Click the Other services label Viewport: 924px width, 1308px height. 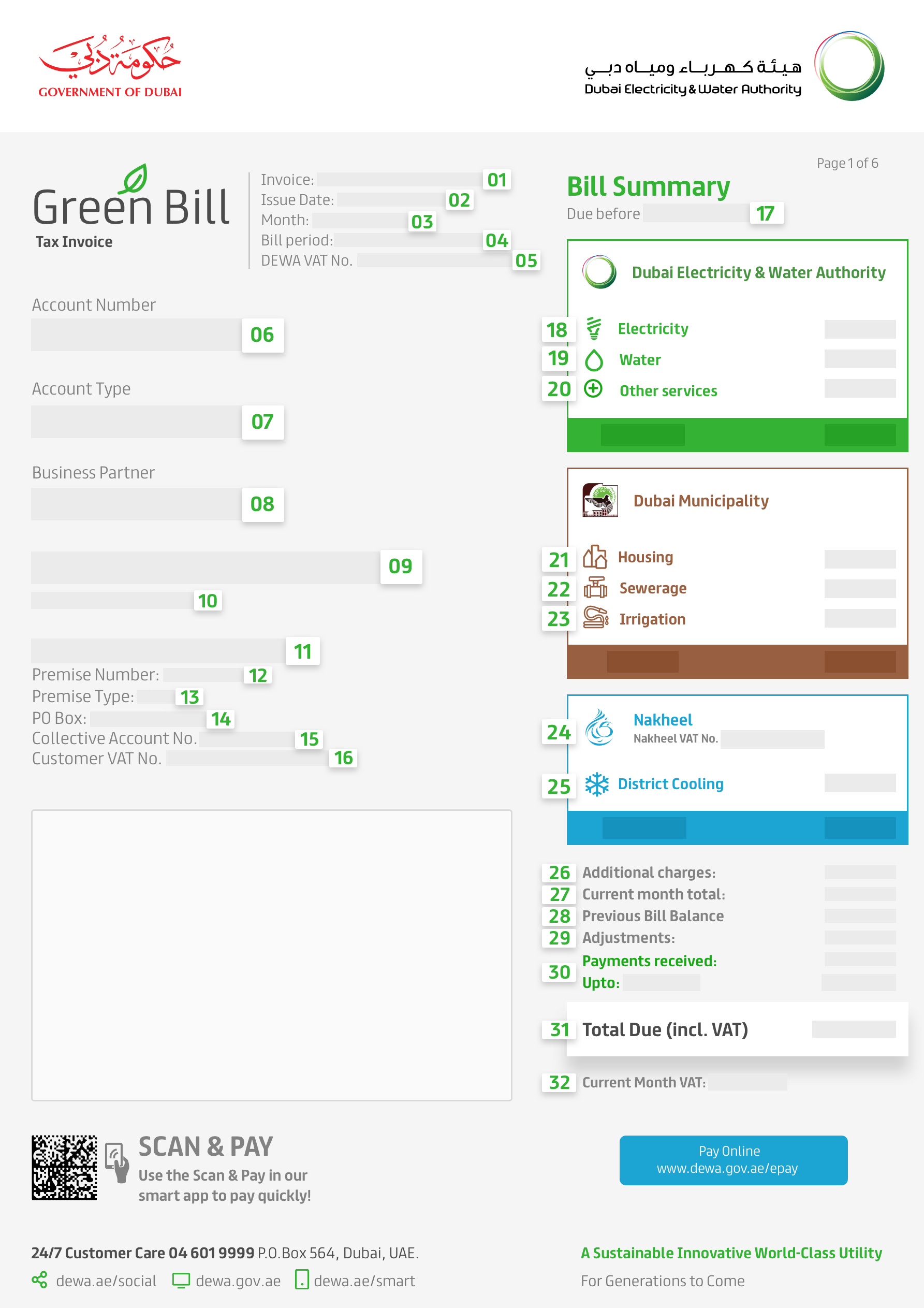[668, 391]
